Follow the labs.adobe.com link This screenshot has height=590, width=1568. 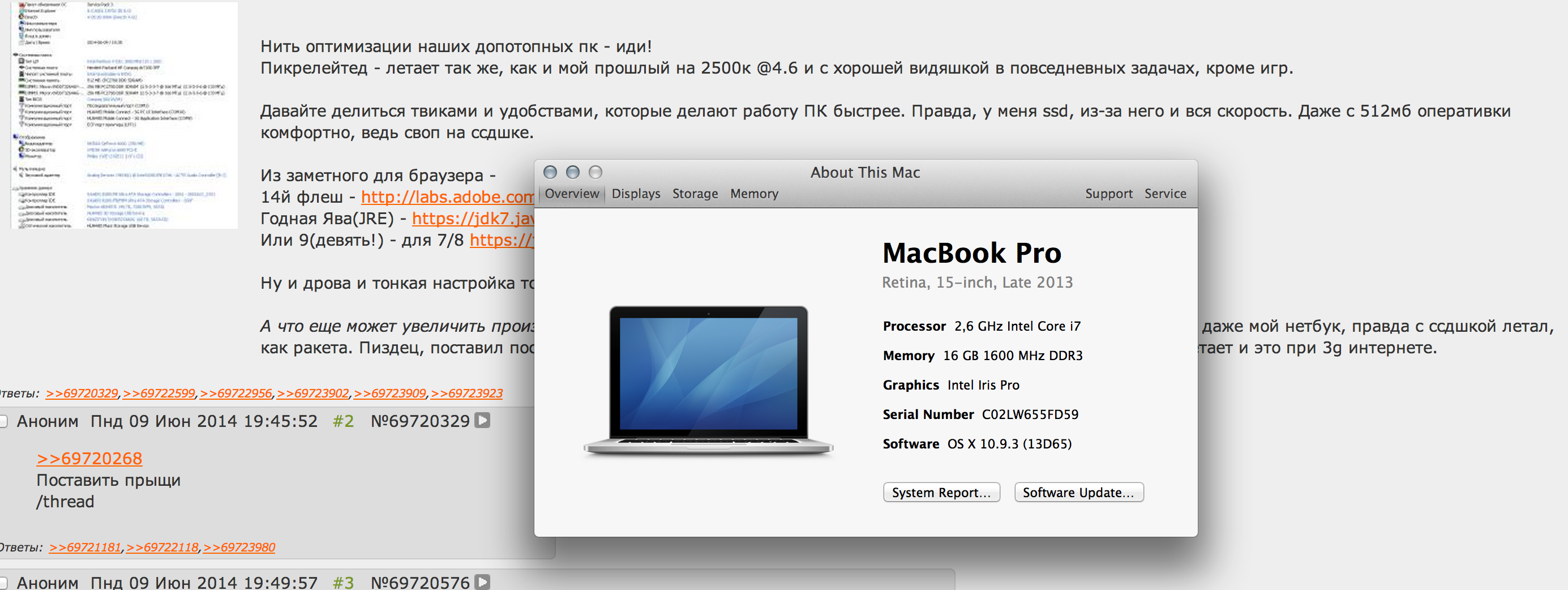pyautogui.click(x=447, y=197)
